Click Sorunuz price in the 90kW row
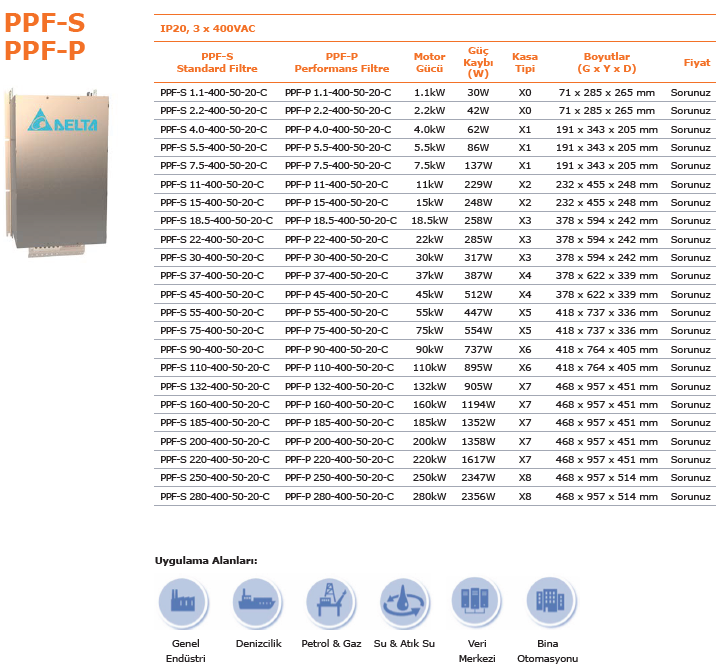The height and width of the screenshot is (670, 724). [690, 349]
